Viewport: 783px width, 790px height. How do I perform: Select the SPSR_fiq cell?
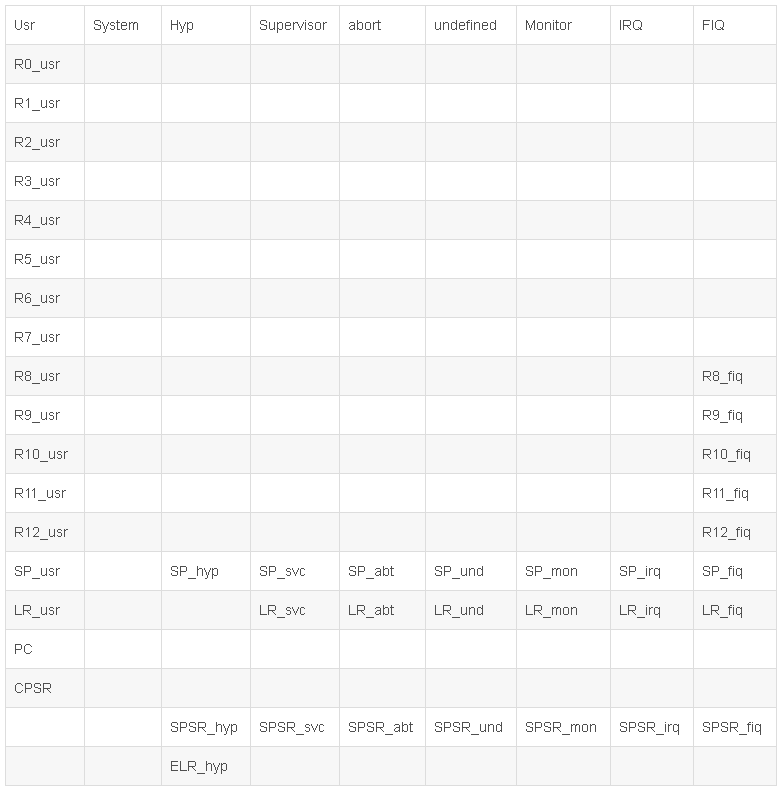732,727
